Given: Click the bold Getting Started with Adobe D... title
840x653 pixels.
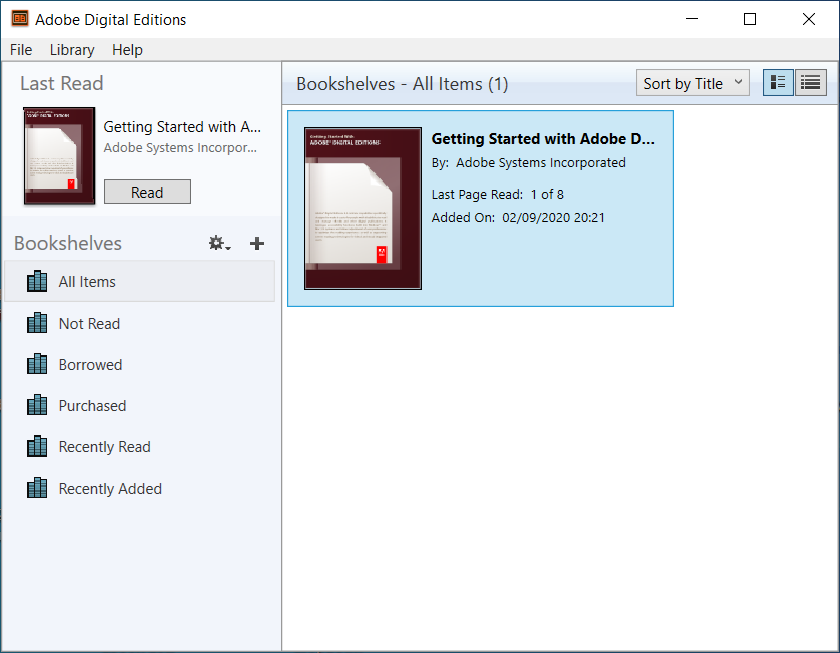Looking at the screenshot, I should (x=543, y=139).
